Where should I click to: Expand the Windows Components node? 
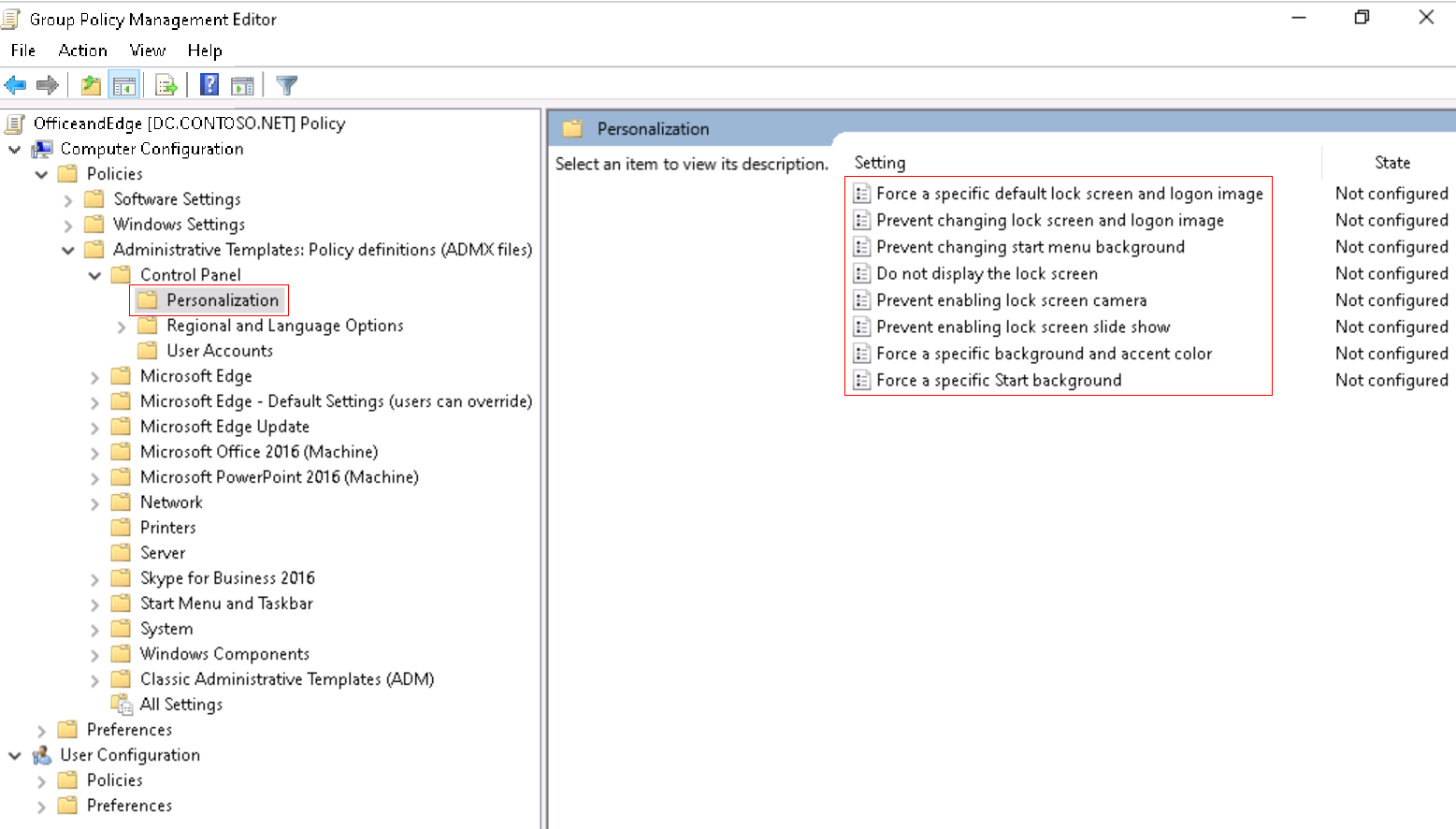pyautogui.click(x=94, y=653)
